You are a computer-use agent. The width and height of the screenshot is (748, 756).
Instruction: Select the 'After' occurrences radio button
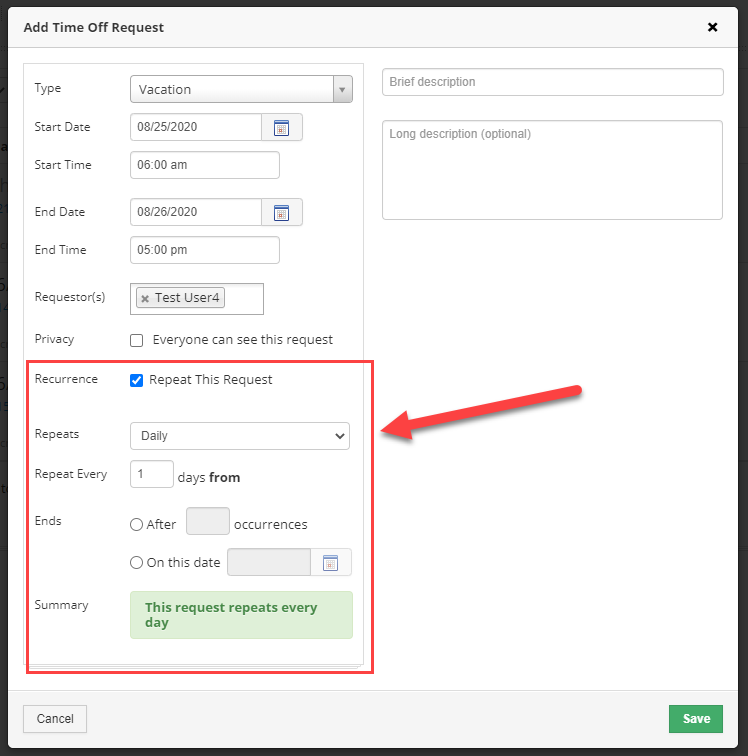click(137, 525)
